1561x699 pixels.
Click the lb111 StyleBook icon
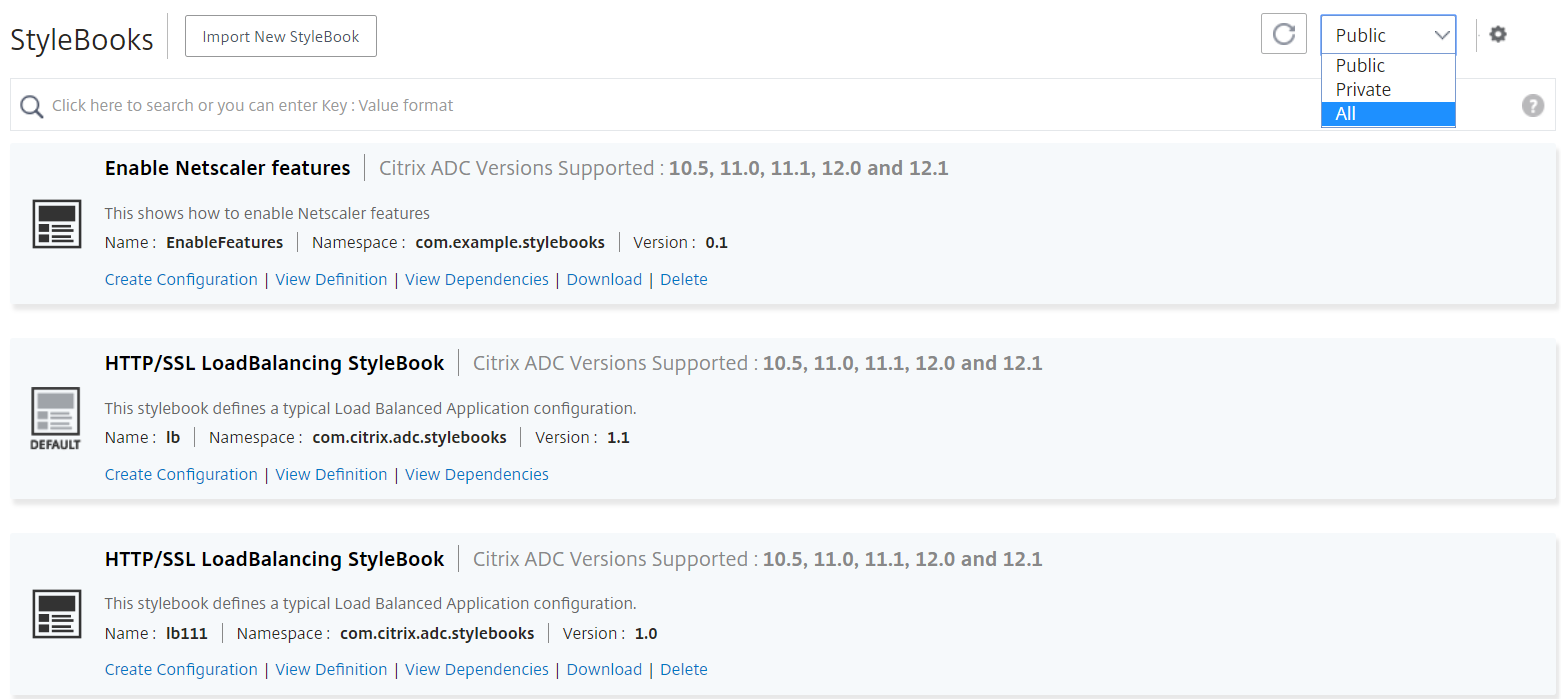click(56, 614)
